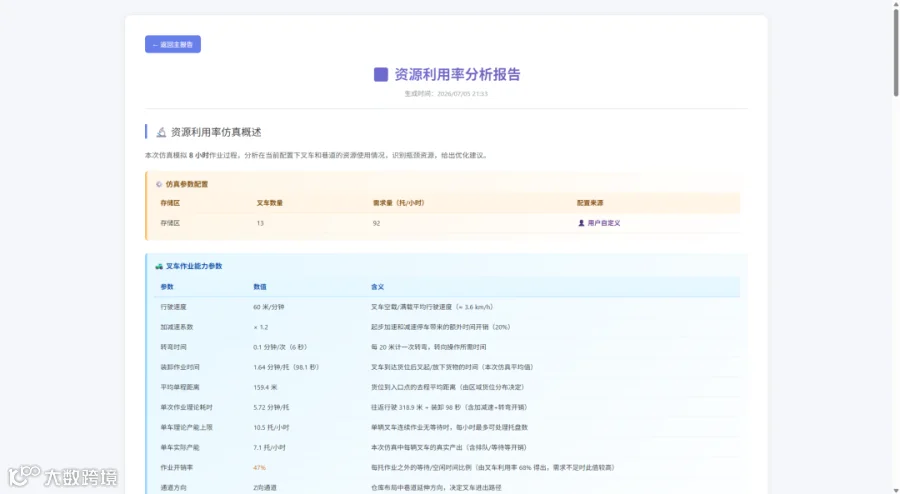
Task: Click the user icon beside 用户自定义
Action: 581,223
